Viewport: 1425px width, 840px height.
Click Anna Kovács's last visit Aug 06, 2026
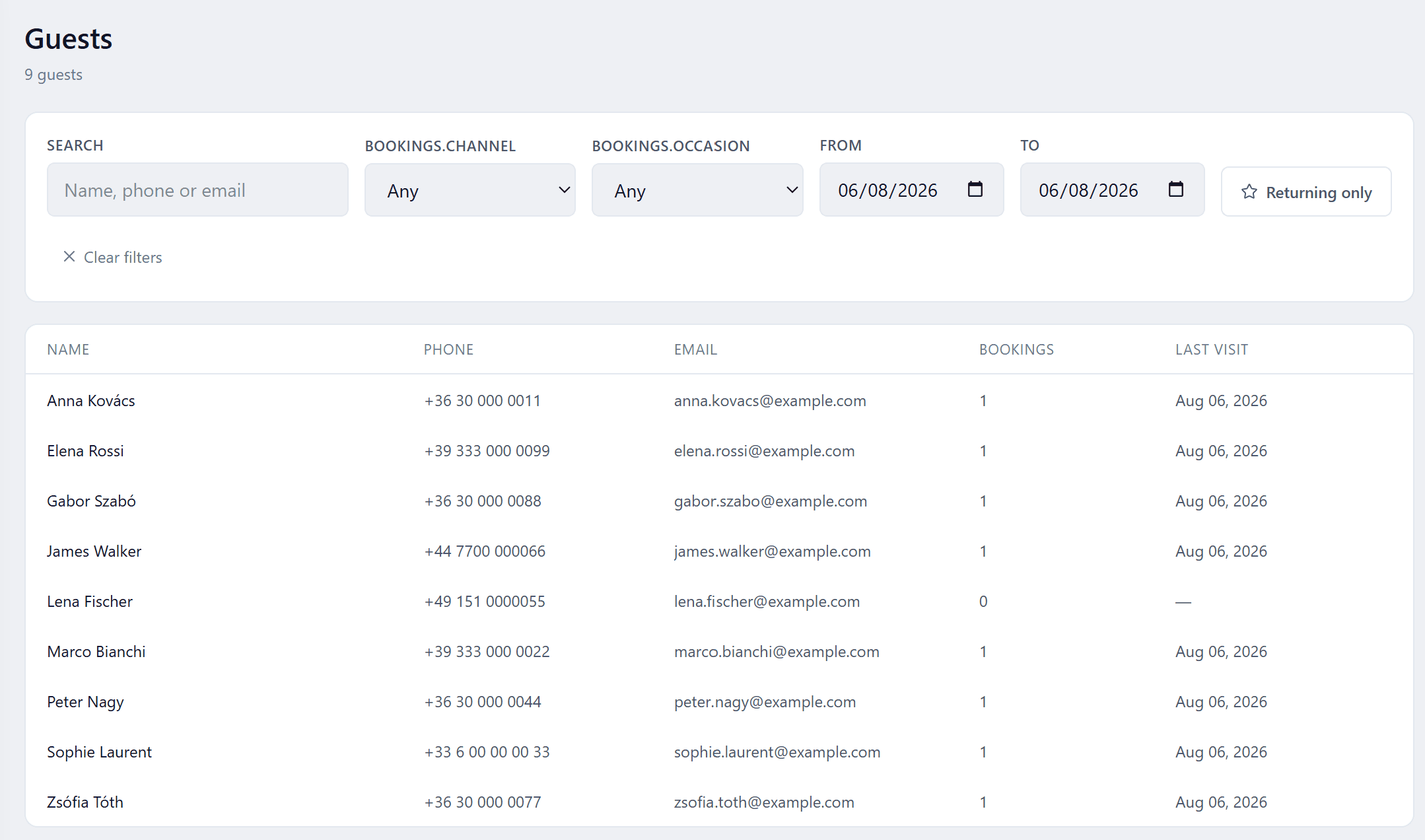tap(1221, 401)
